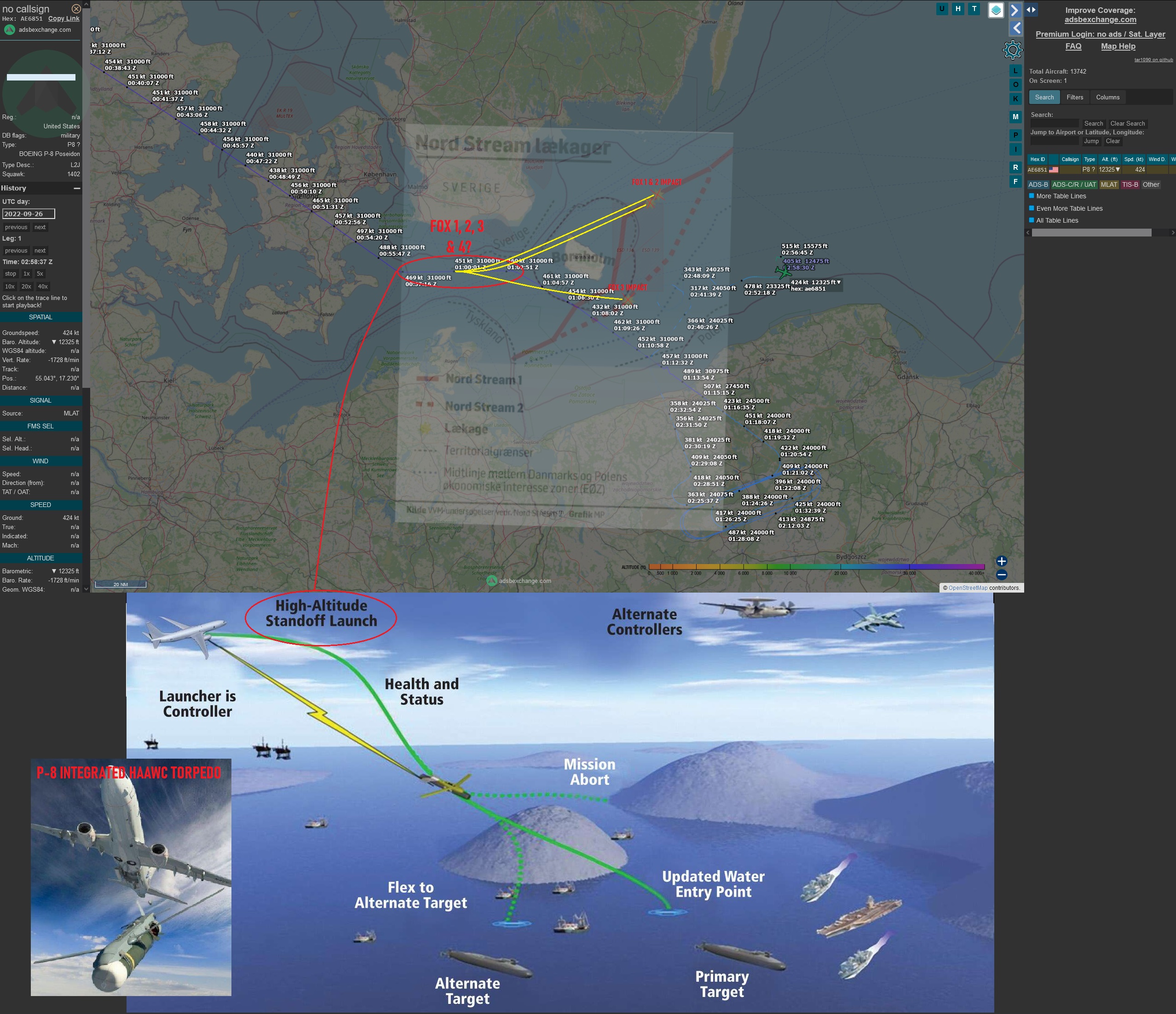
Task: Open the map layers switcher
Action: click(x=996, y=10)
